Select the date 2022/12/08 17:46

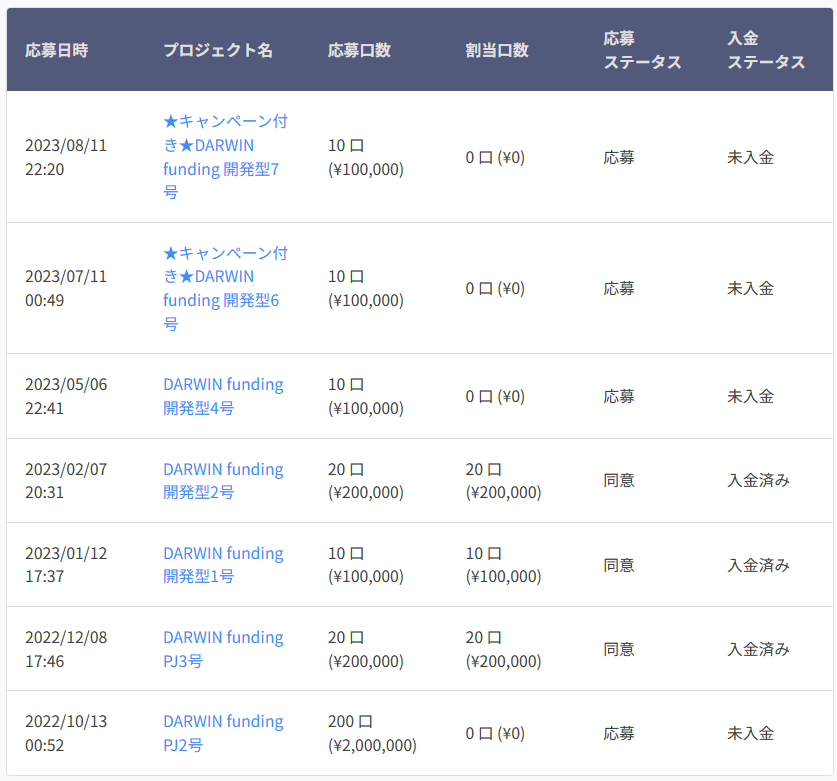tap(66, 649)
